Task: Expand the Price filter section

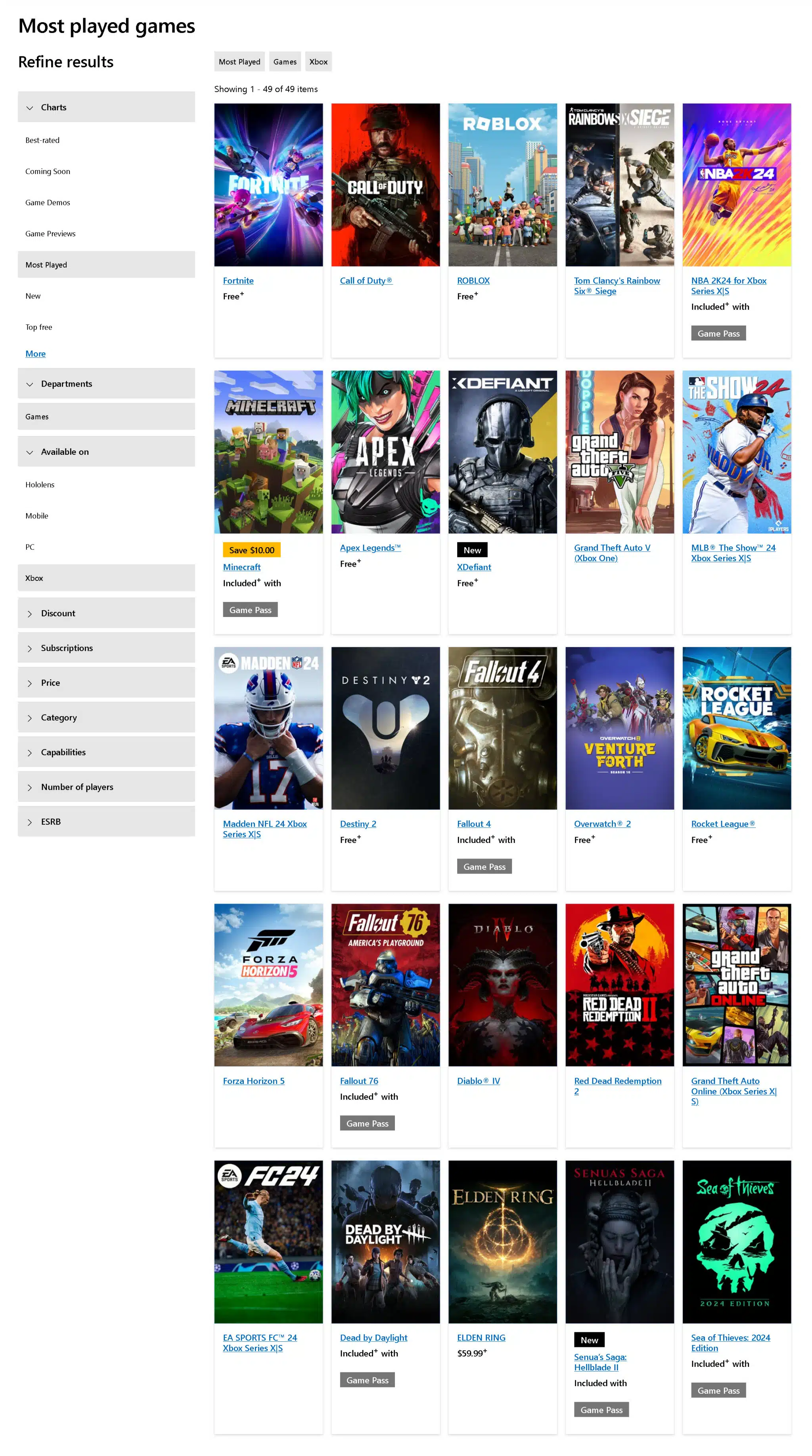Action: pyautogui.click(x=106, y=682)
